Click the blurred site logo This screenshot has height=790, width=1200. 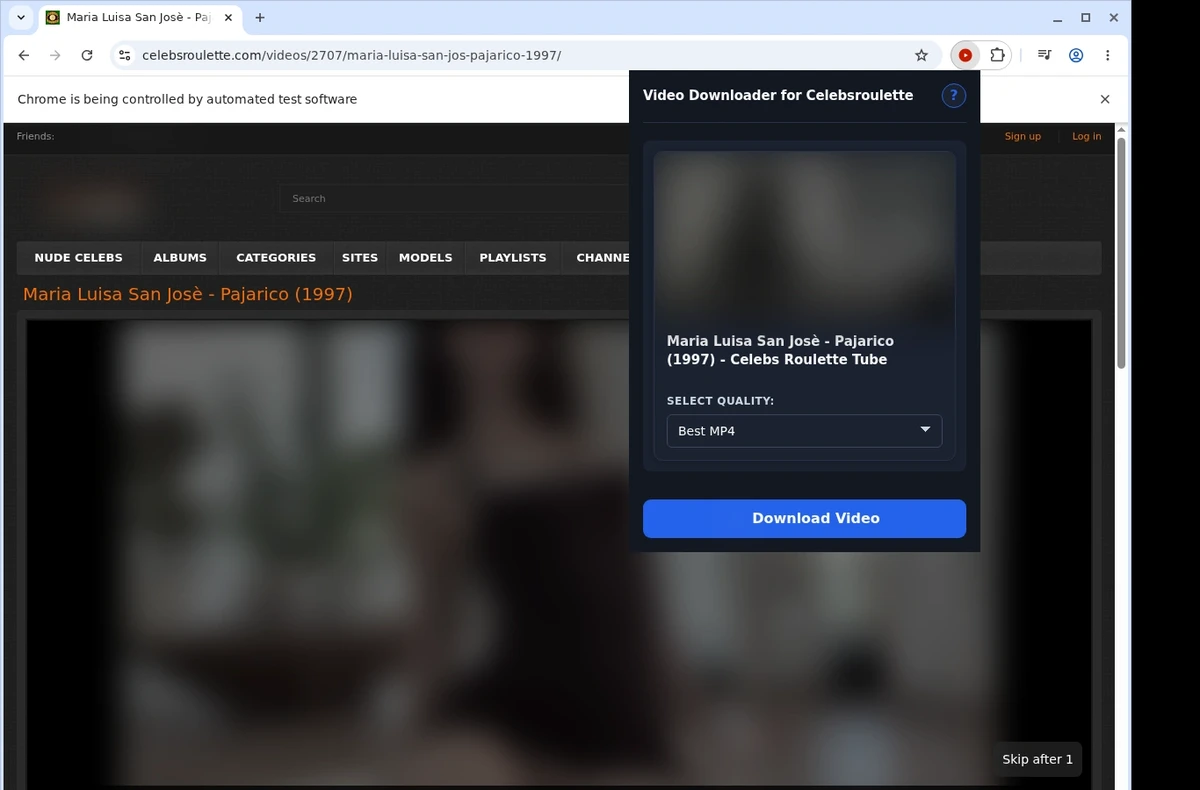95,205
